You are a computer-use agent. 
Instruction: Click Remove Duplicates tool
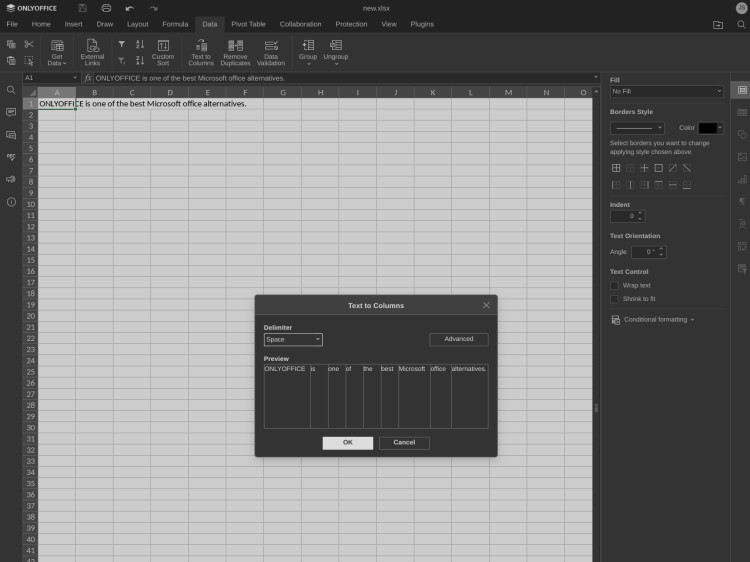(235, 52)
